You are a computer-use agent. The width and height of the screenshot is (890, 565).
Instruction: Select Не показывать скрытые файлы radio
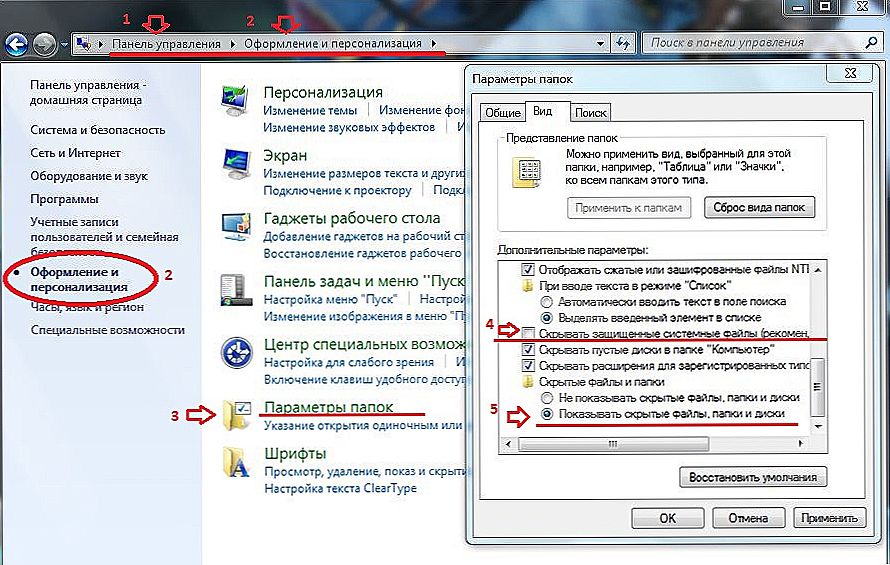click(546, 397)
